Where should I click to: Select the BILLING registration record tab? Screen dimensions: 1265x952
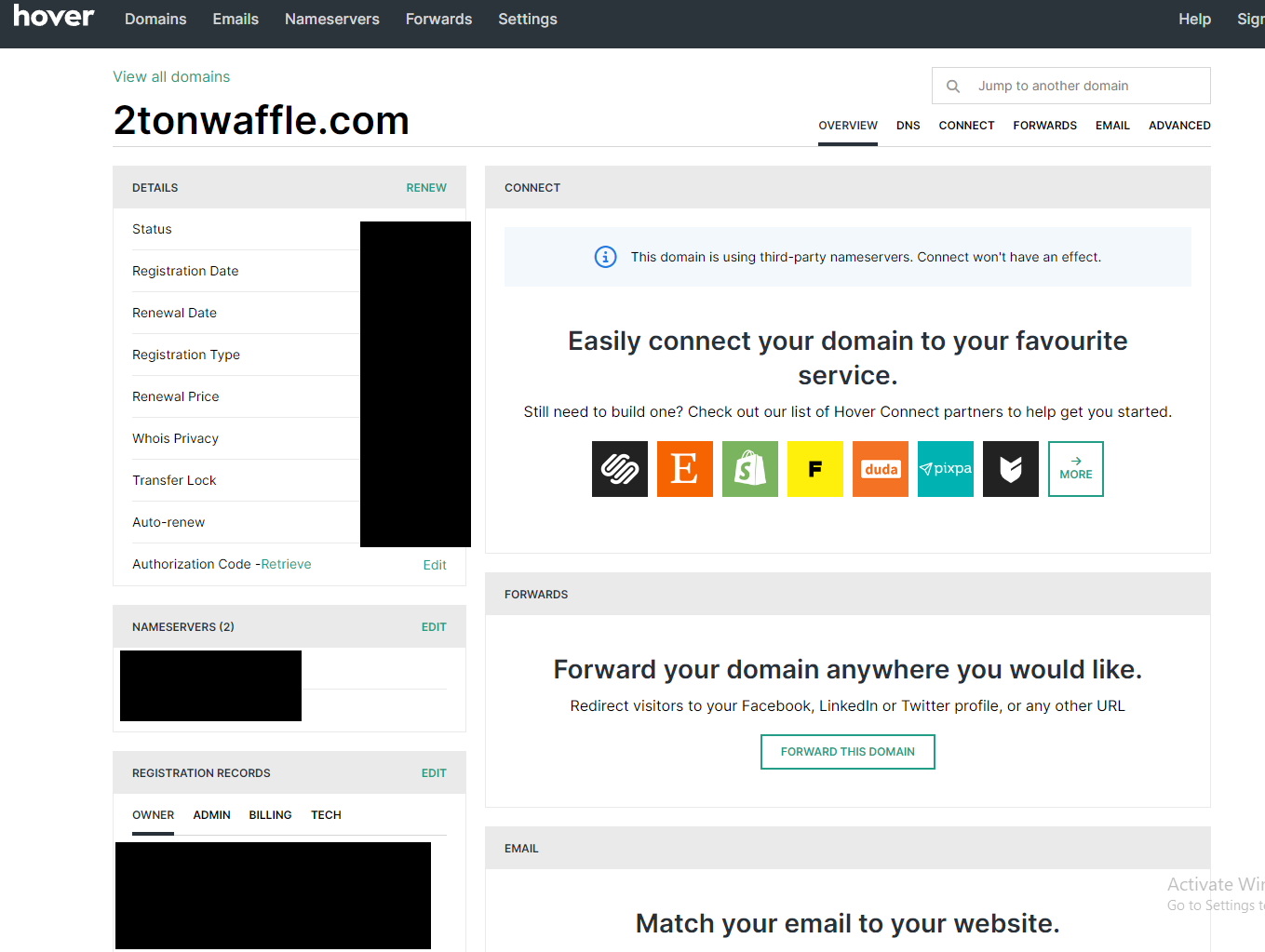pos(270,815)
